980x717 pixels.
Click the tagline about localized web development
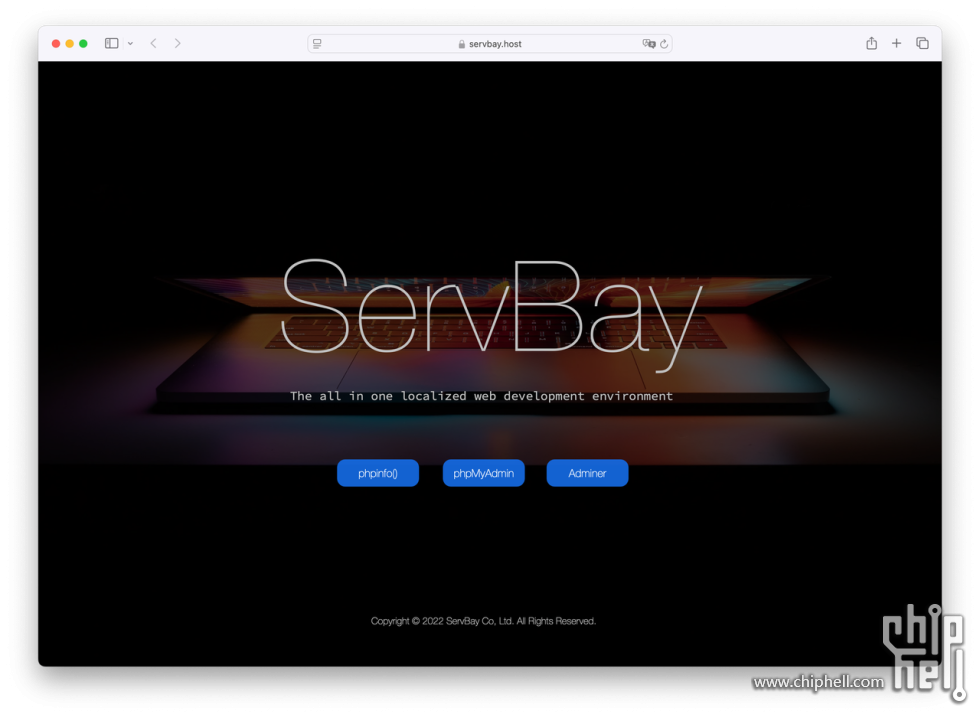pos(481,396)
